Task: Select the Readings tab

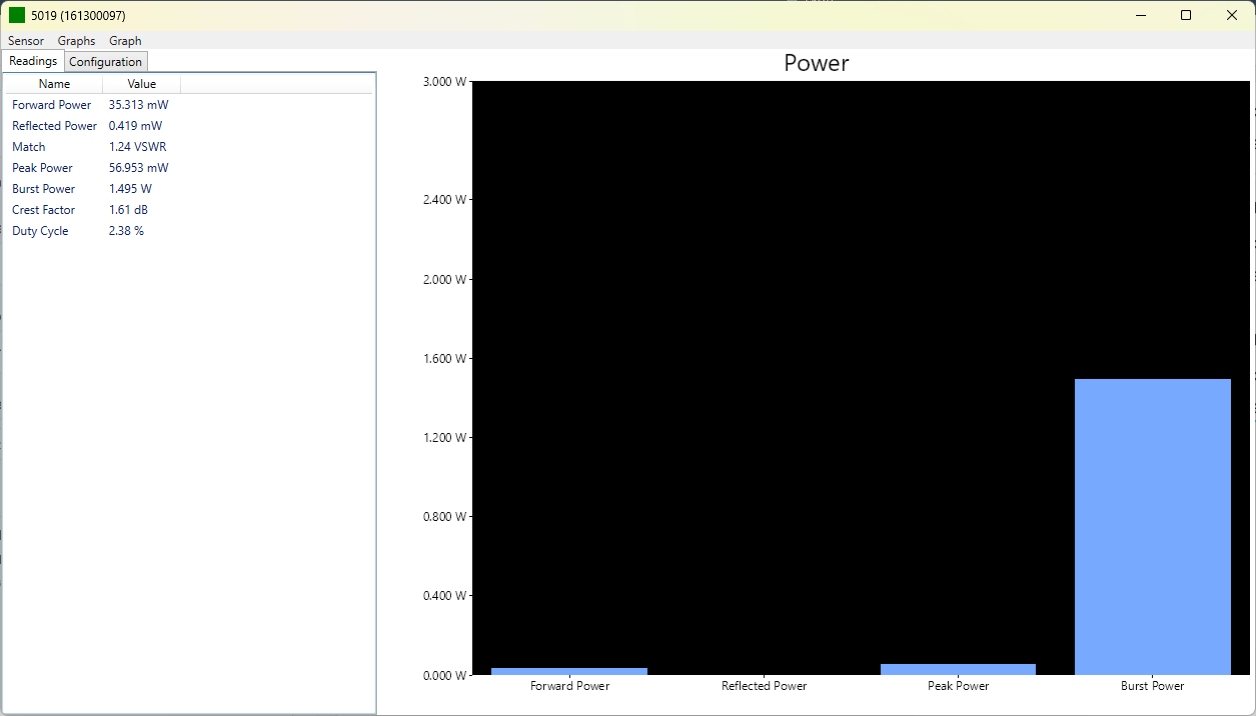Action: 33,61
